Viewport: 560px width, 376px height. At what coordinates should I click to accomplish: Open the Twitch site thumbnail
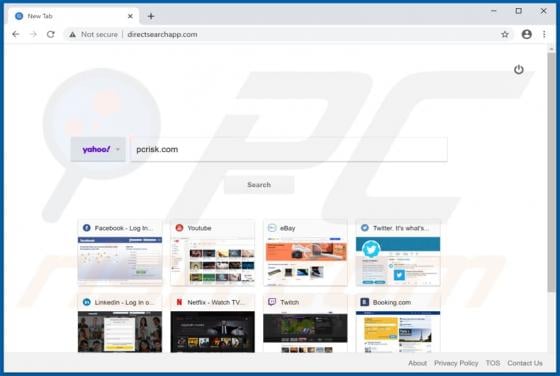click(x=305, y=331)
